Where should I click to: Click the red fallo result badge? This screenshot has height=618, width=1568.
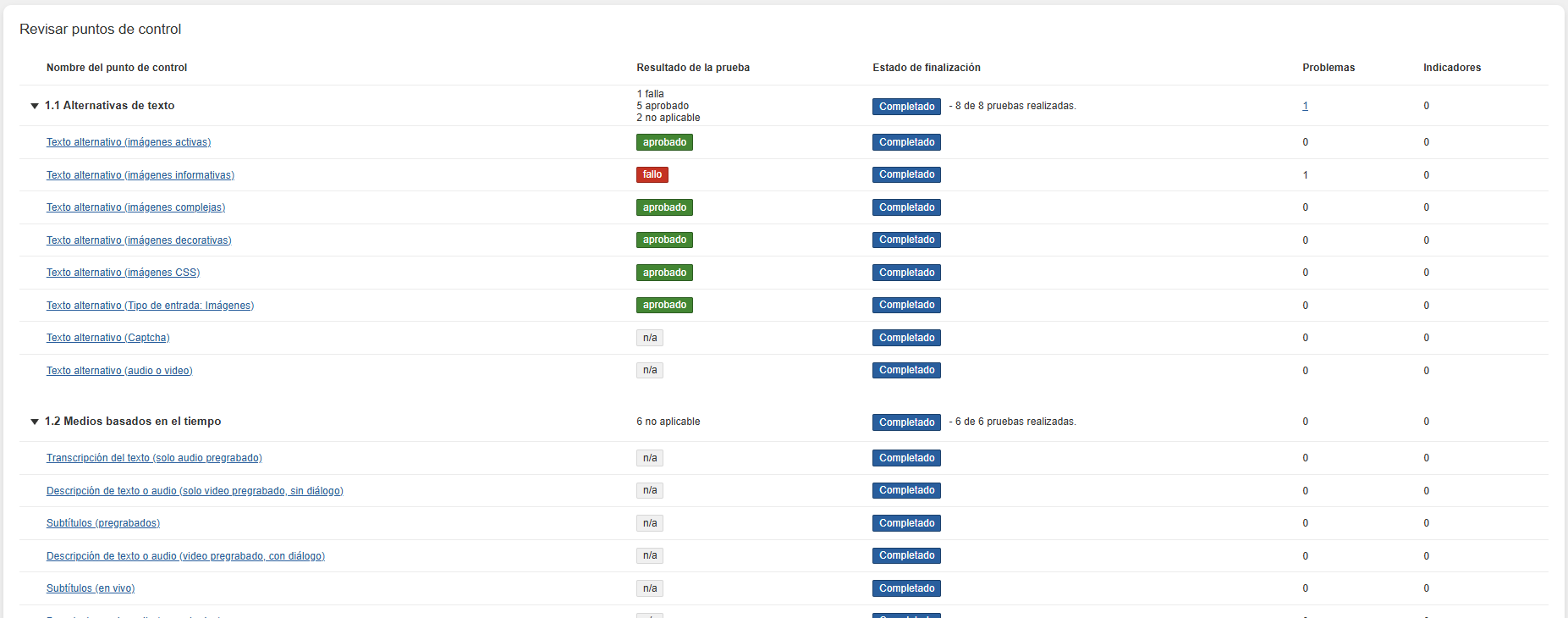pyautogui.click(x=652, y=175)
